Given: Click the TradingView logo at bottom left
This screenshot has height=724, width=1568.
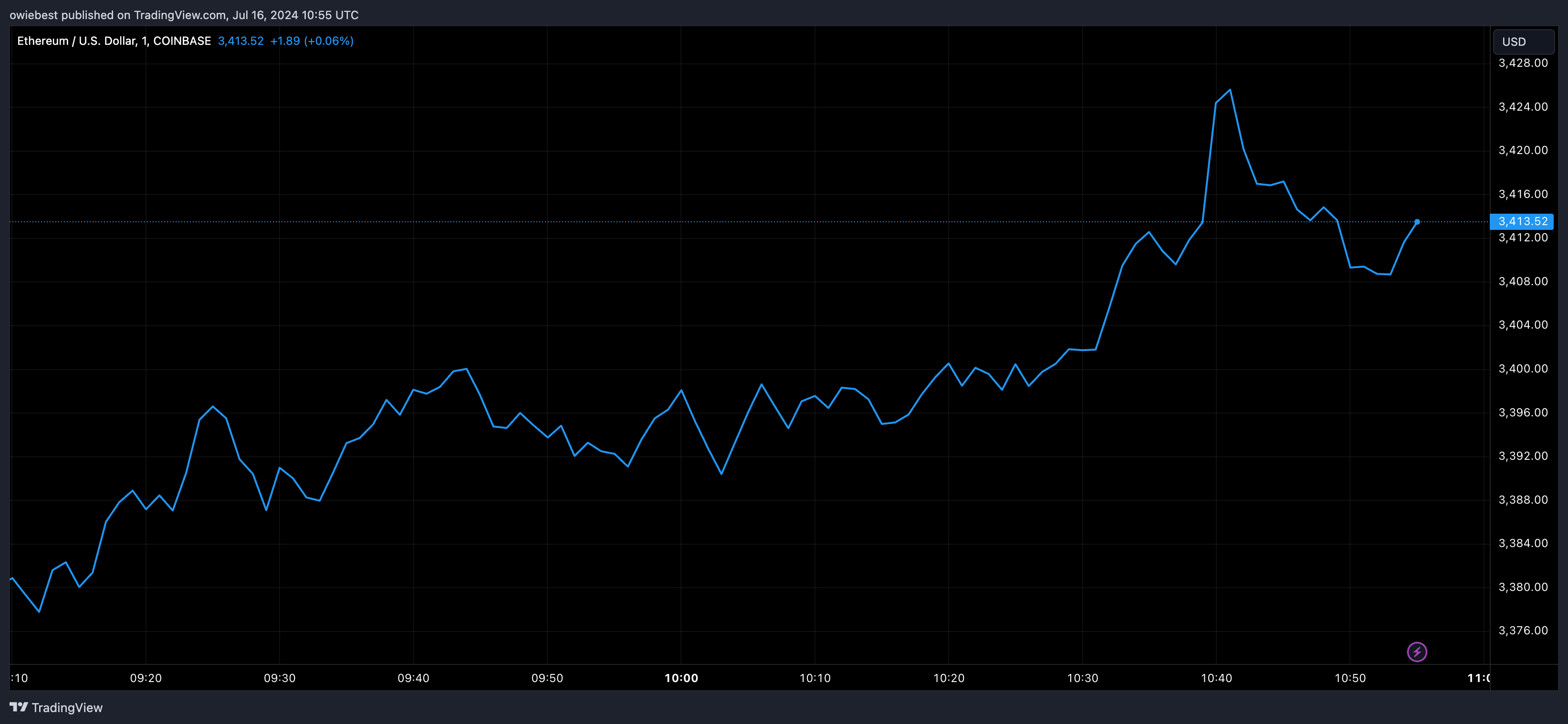Looking at the screenshot, I should pos(56,707).
